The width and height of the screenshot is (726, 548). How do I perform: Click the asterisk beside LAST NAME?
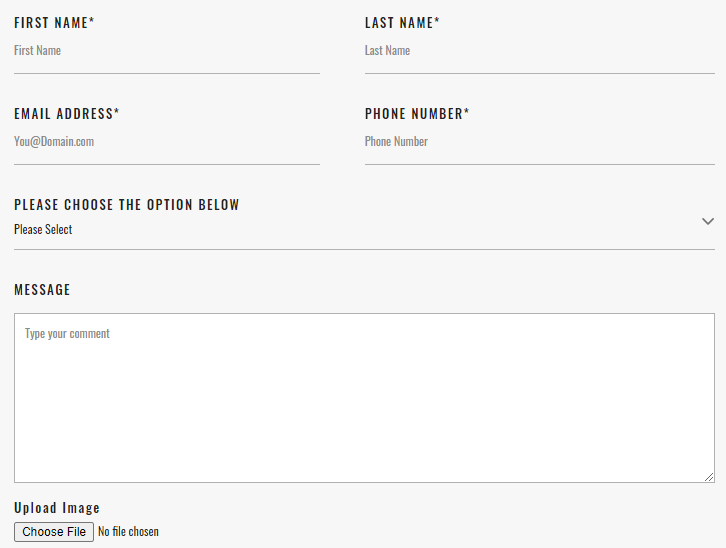click(x=437, y=21)
